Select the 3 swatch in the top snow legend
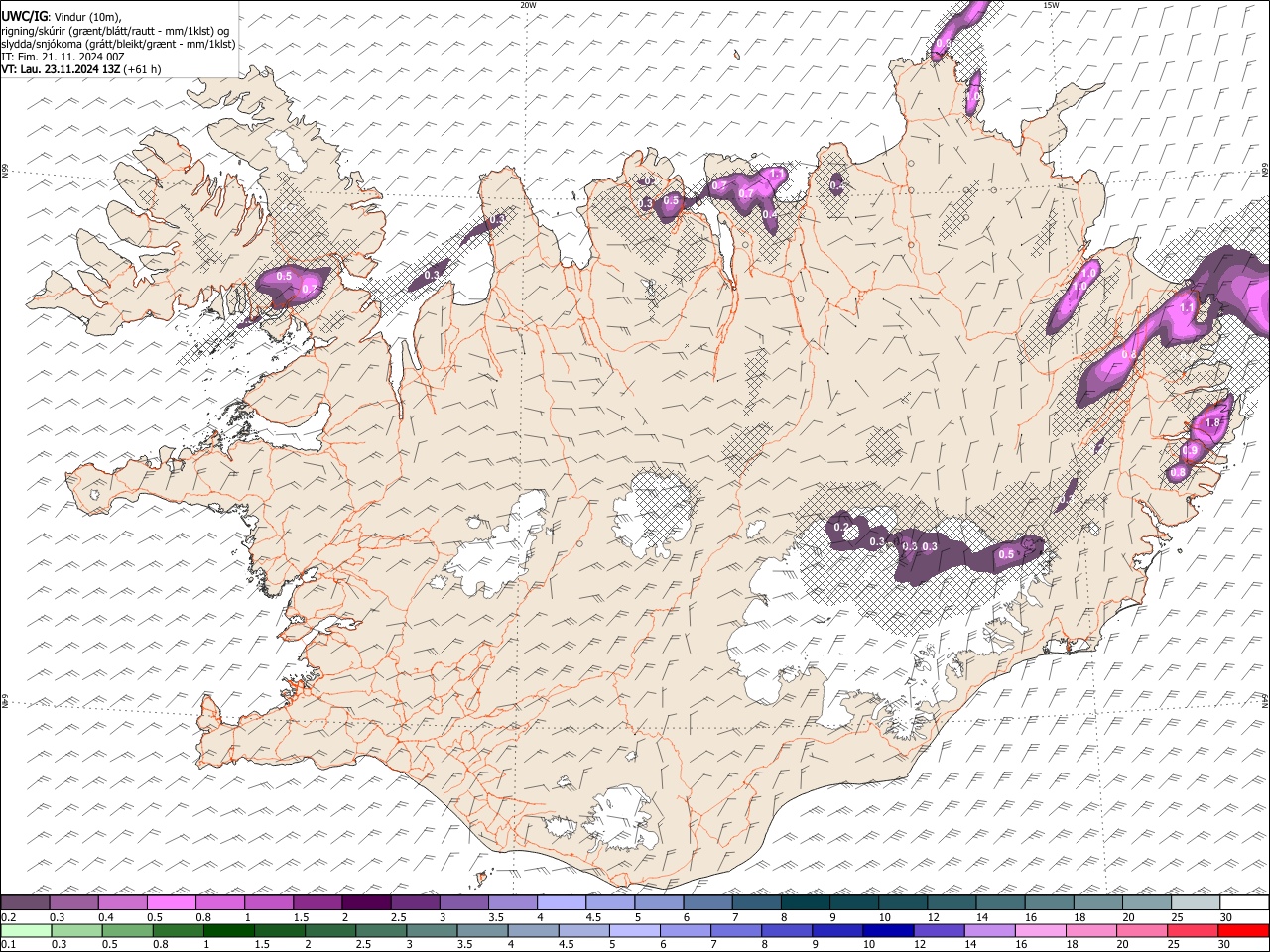The height and width of the screenshot is (952, 1270). 463,902
